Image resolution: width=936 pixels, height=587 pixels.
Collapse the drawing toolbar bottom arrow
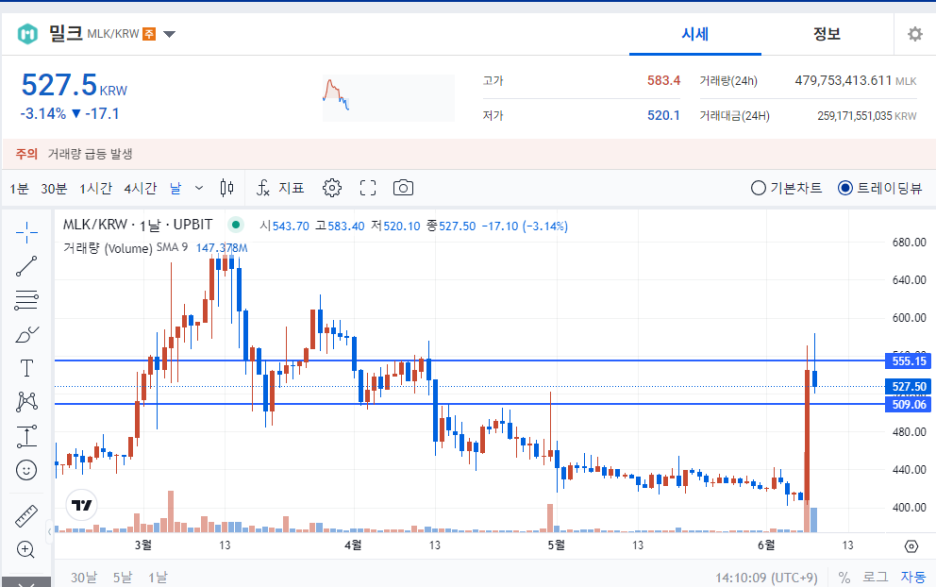(x=26, y=583)
